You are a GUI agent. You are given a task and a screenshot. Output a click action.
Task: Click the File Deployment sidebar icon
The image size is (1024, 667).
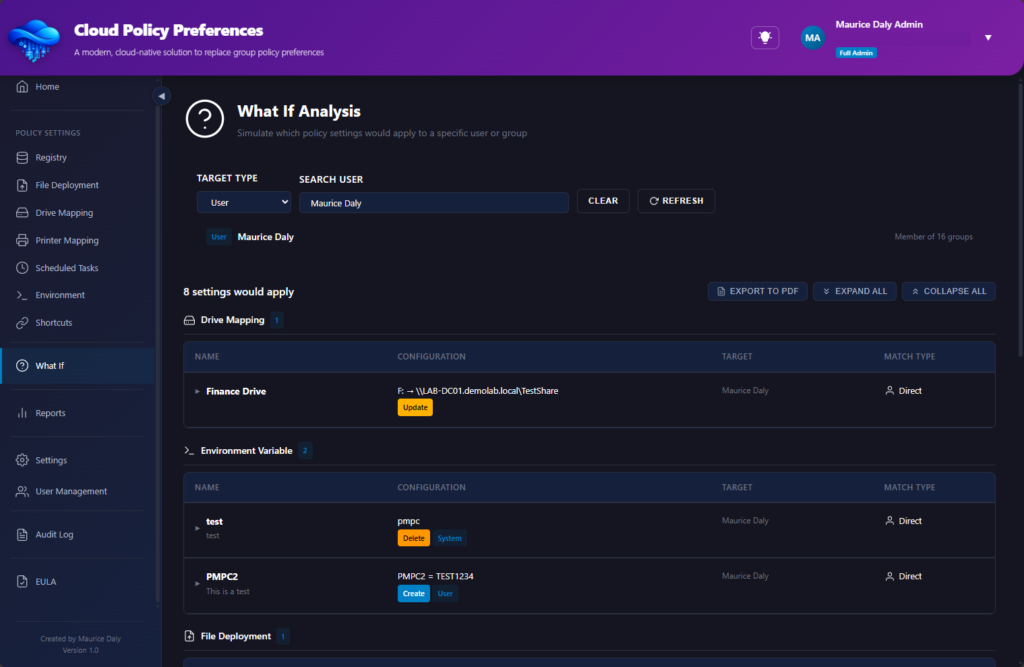[x=22, y=185]
